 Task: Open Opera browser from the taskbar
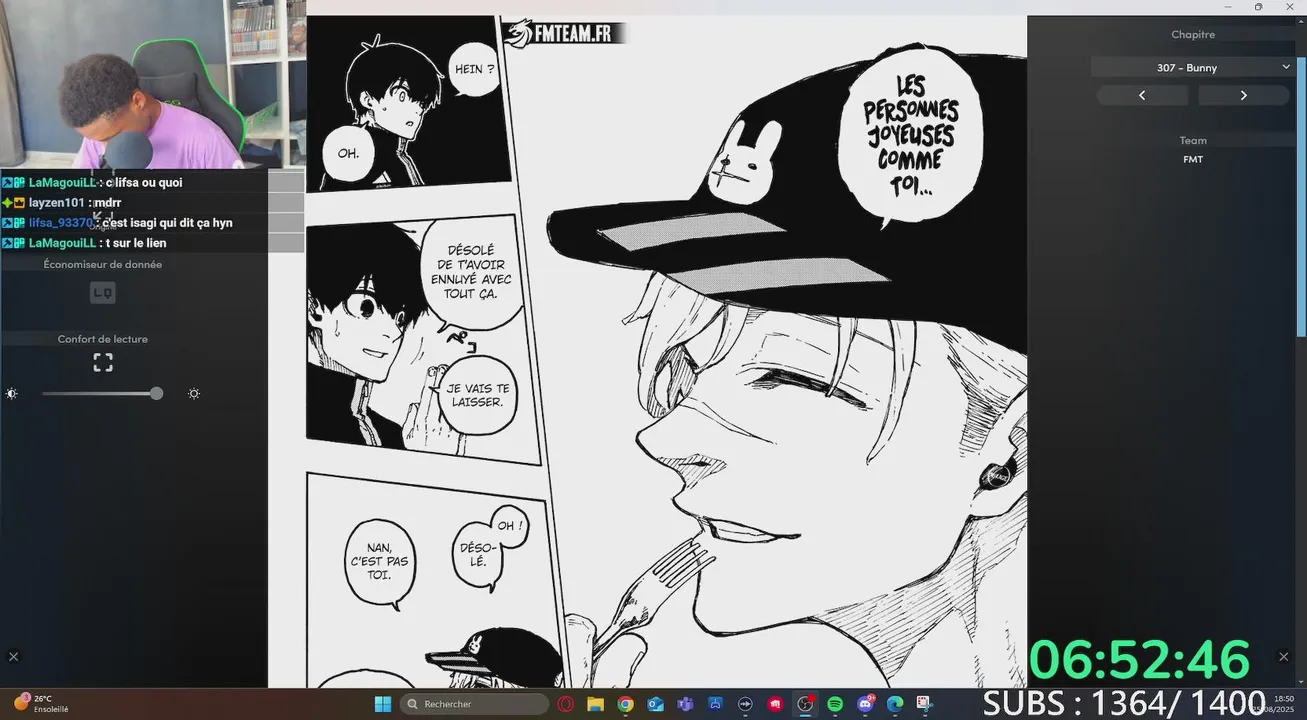pyautogui.click(x=566, y=704)
